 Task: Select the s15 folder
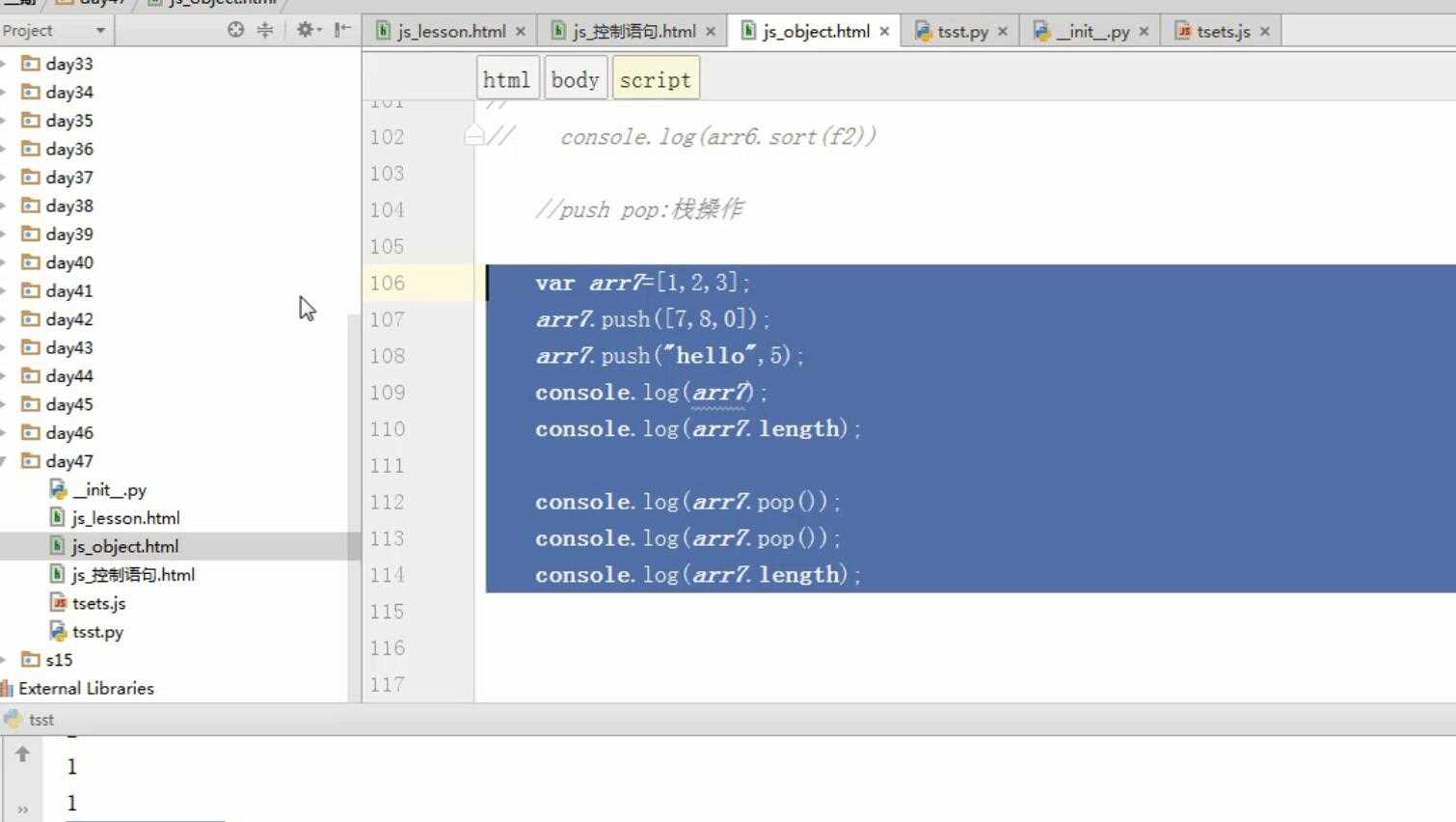[x=59, y=660]
